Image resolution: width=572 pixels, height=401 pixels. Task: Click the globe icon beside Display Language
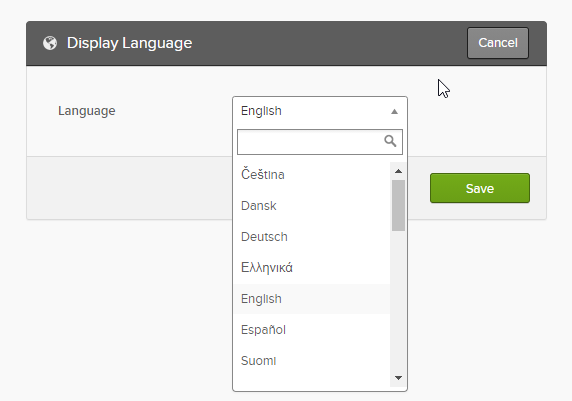(50, 43)
